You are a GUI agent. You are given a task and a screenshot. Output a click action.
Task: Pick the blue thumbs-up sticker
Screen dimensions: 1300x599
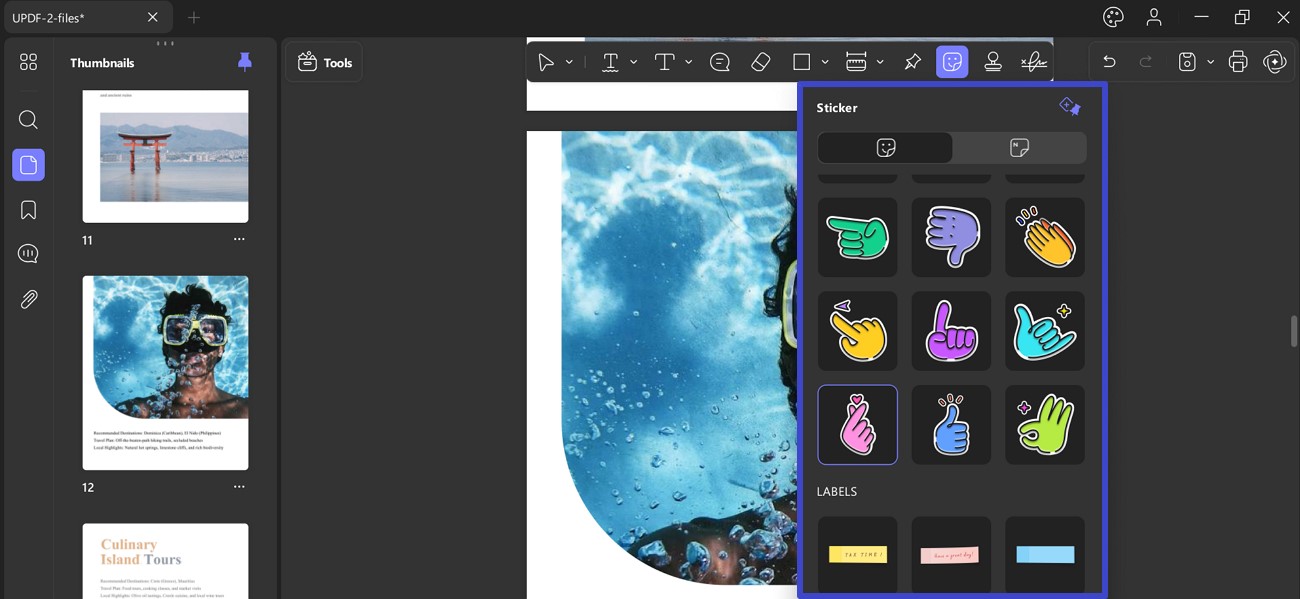pos(951,425)
